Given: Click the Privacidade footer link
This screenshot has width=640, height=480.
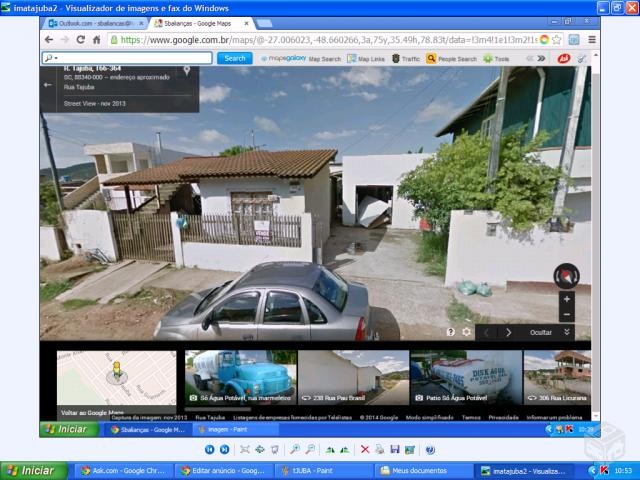Looking at the screenshot, I should tap(503, 417).
